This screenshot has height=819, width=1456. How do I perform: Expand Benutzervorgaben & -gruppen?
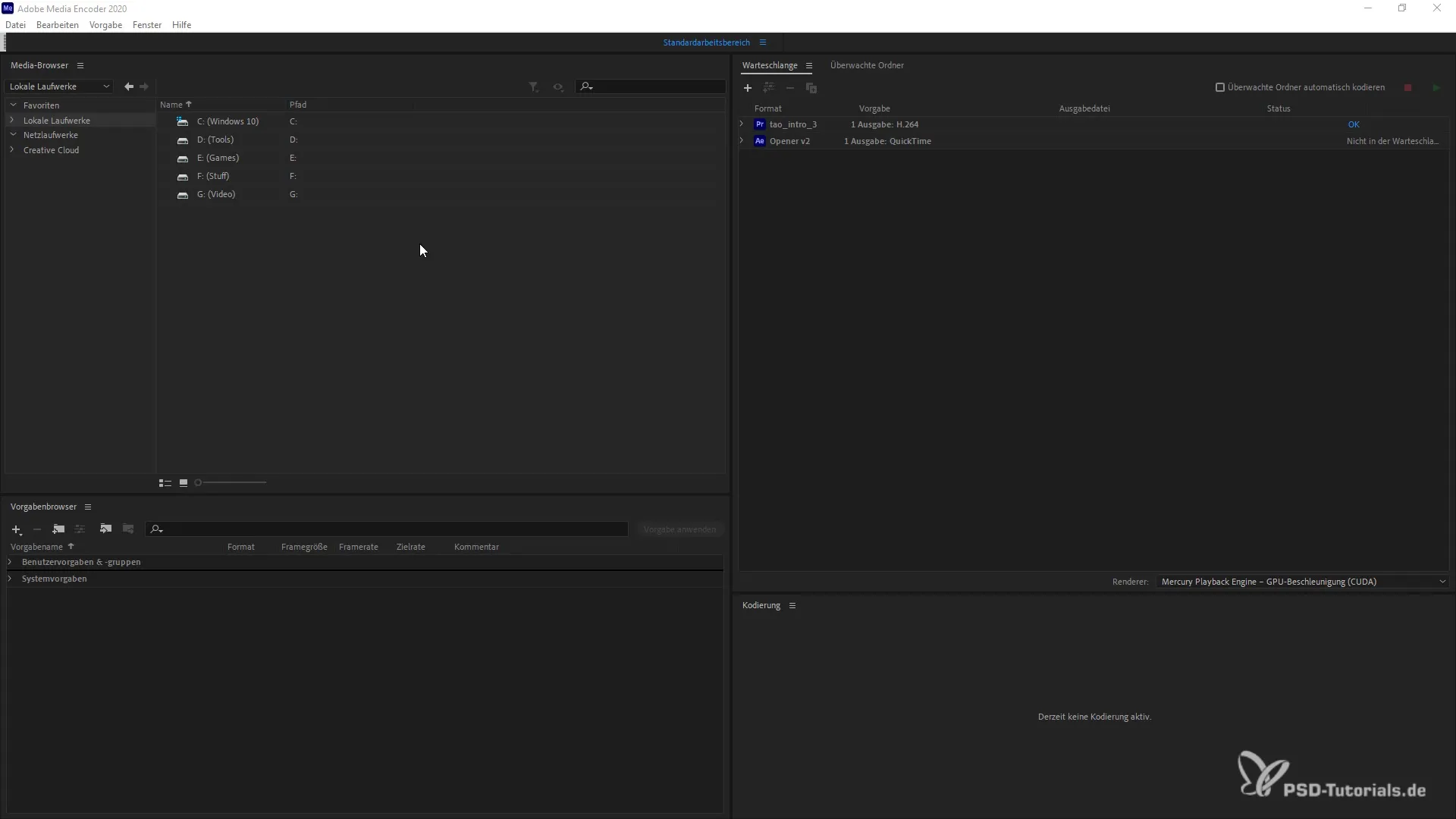coord(10,563)
